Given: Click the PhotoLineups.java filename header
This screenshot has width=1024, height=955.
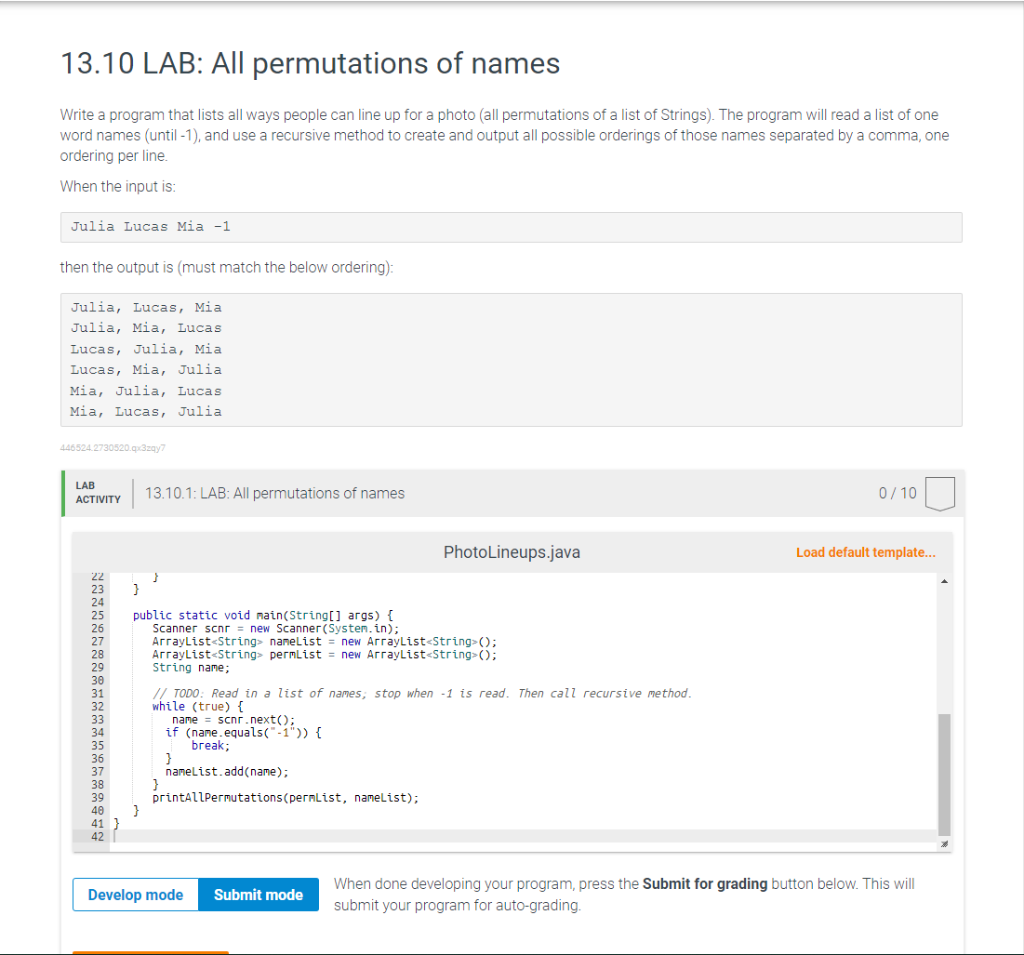Looking at the screenshot, I should click(511, 551).
